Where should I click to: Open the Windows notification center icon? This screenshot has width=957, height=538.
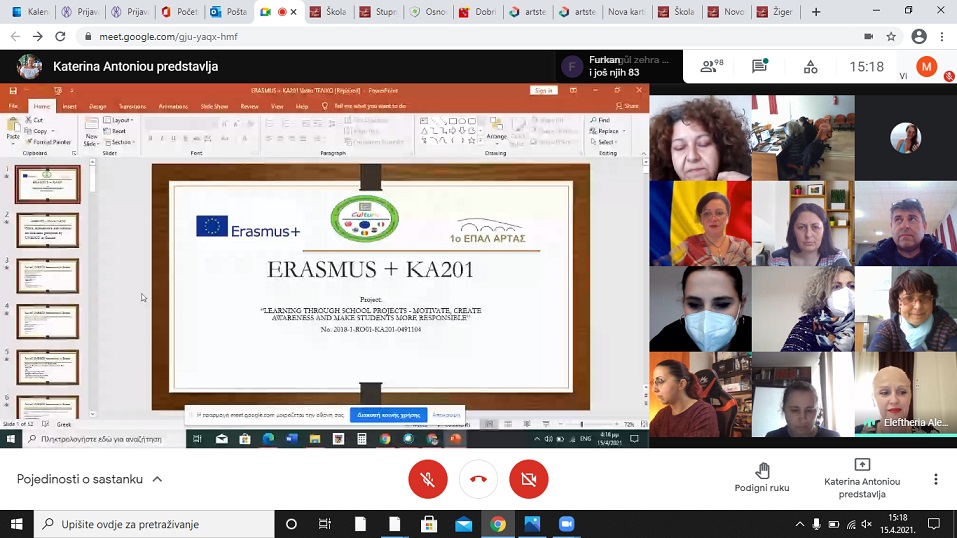[934, 524]
